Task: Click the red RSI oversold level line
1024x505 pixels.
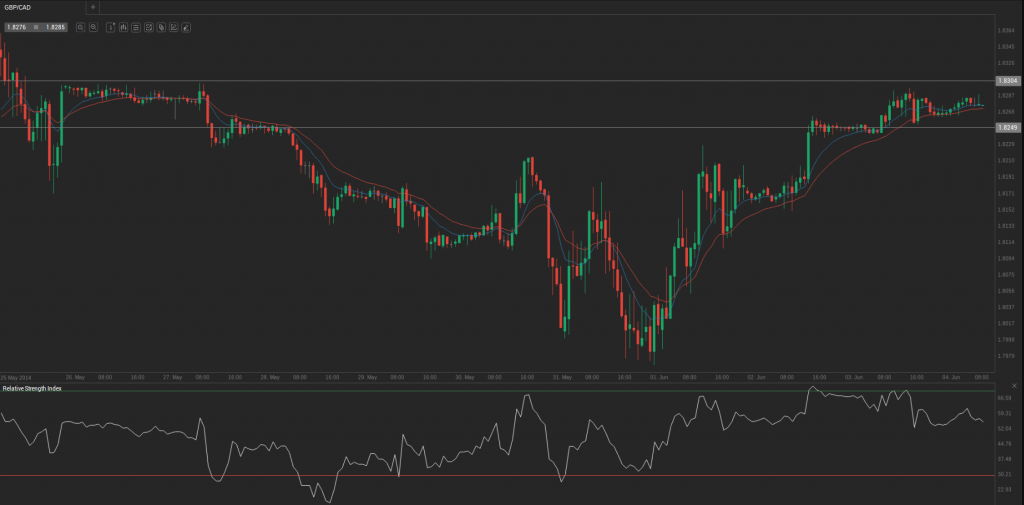Action: 498,476
